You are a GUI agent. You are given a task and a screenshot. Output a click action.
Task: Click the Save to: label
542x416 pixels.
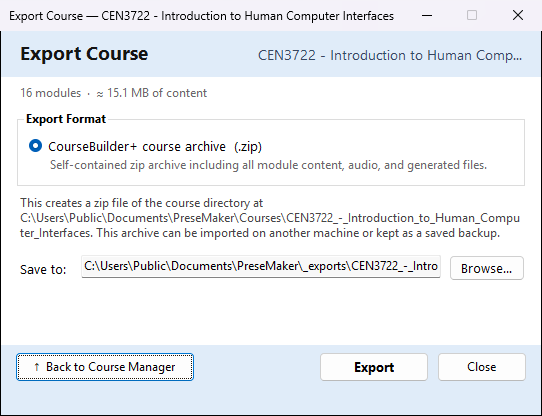(x=43, y=269)
